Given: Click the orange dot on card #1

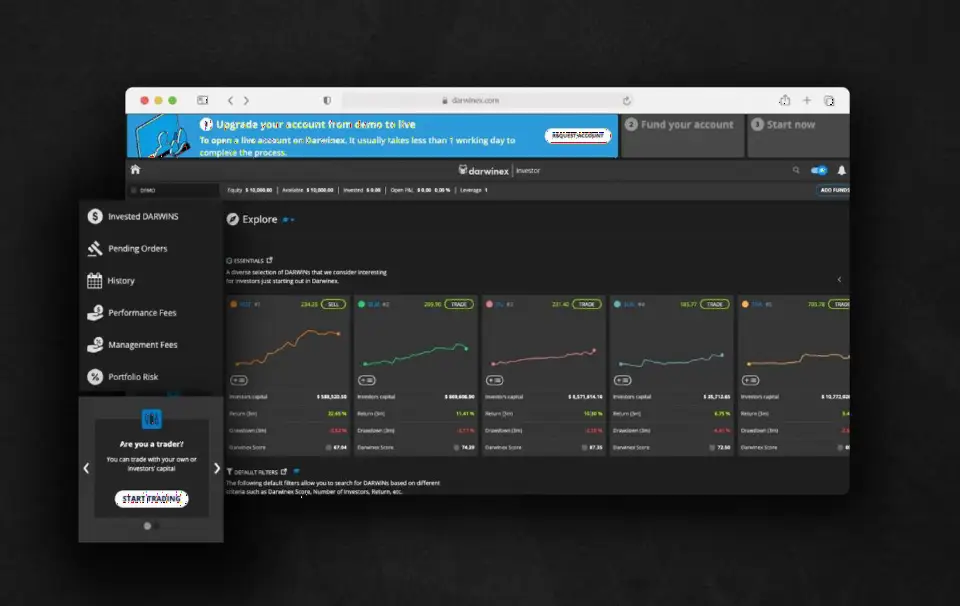Looking at the screenshot, I should [233, 304].
